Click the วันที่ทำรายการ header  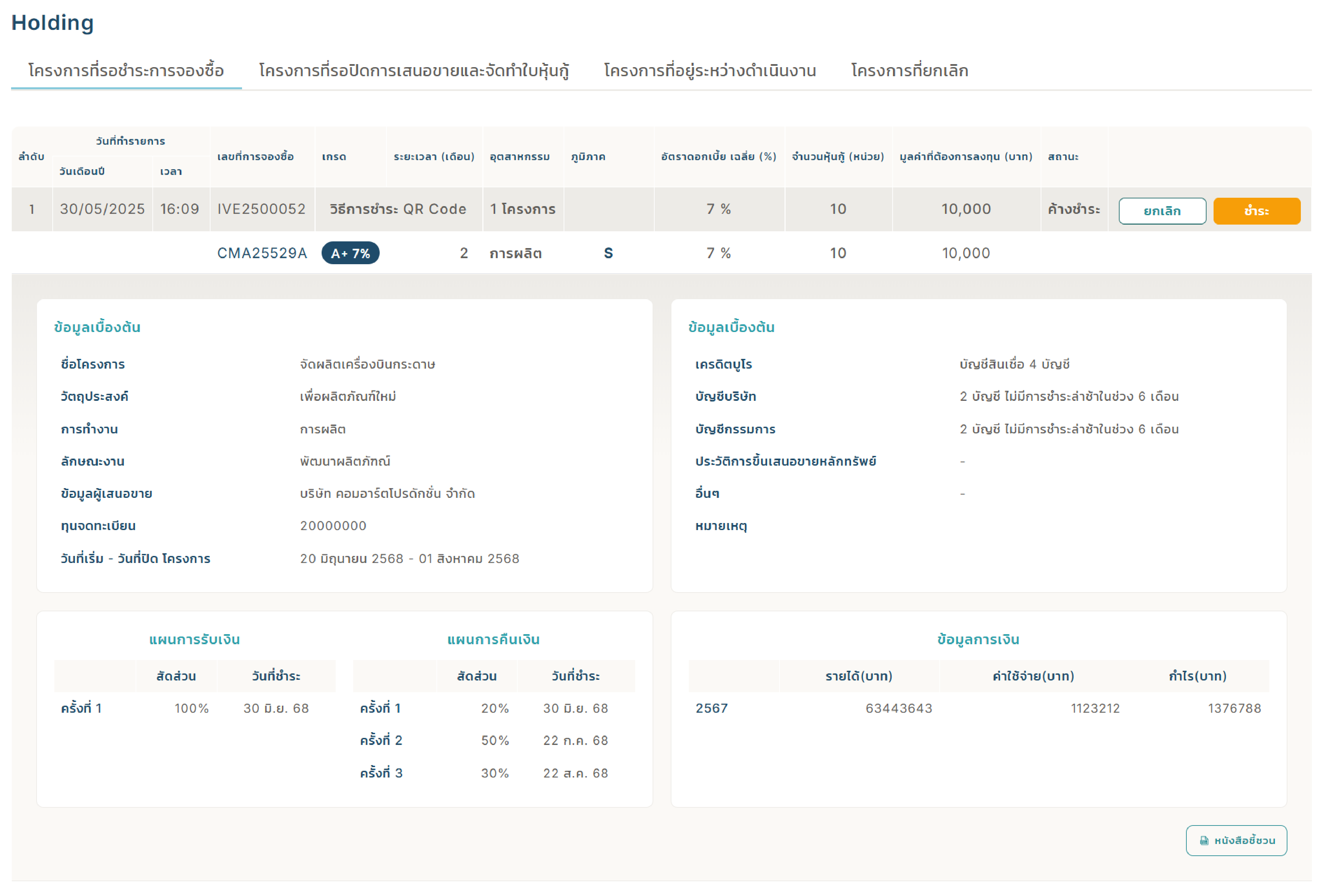click(130, 141)
